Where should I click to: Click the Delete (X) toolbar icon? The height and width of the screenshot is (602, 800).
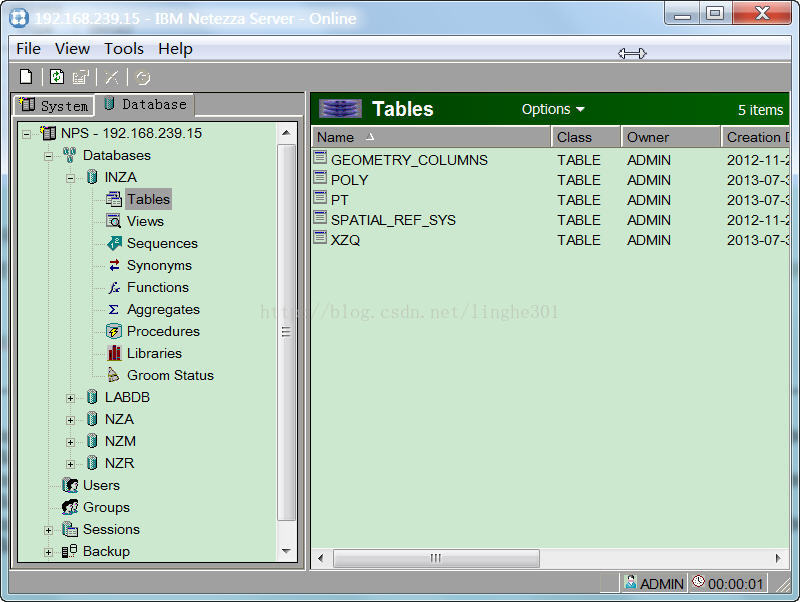[x=112, y=78]
